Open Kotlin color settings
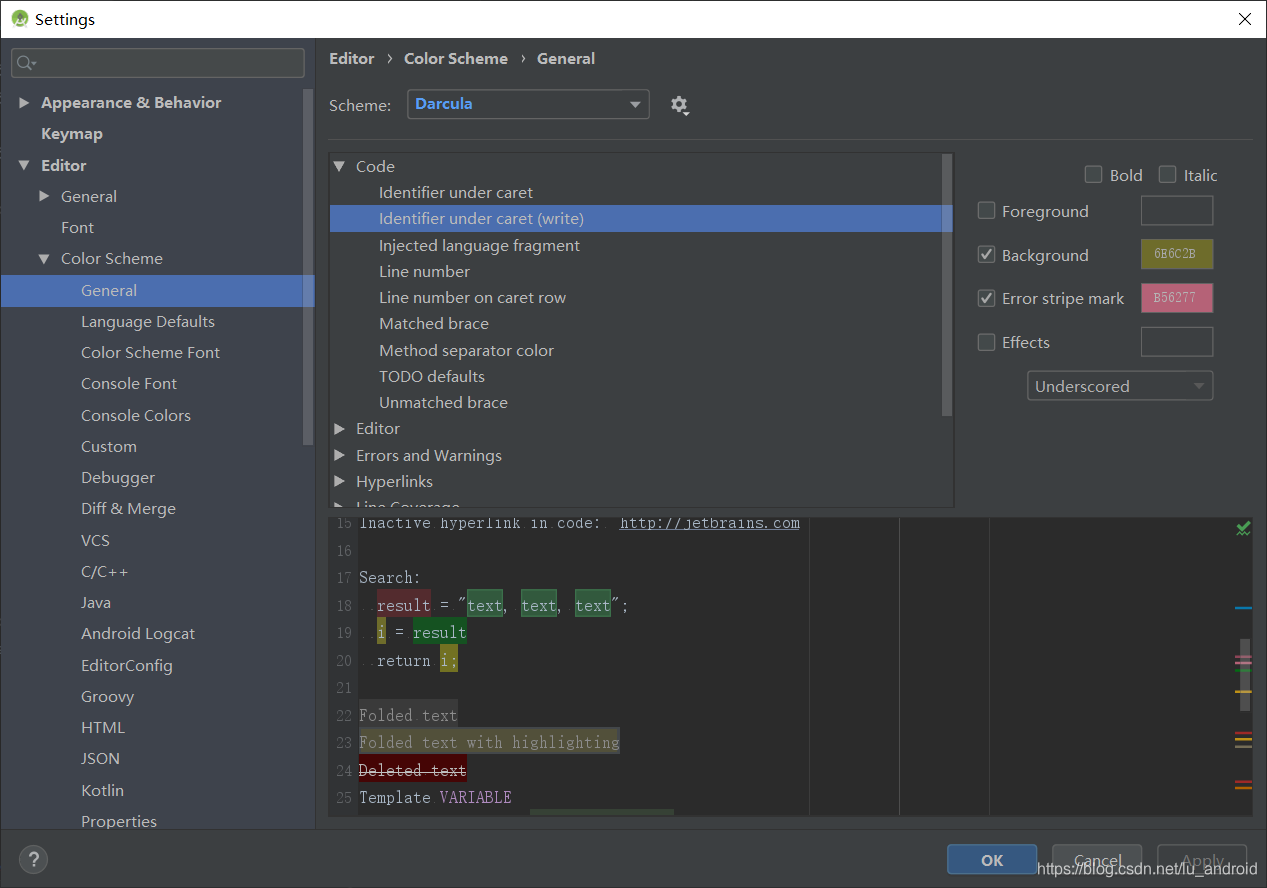This screenshot has height=888, width=1267. (x=102, y=791)
